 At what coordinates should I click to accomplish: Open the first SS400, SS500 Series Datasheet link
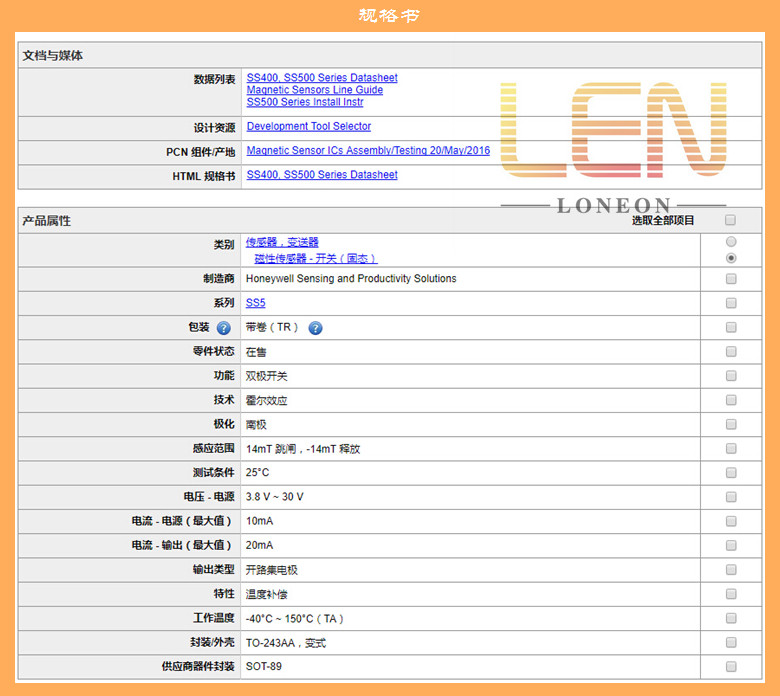[x=322, y=78]
